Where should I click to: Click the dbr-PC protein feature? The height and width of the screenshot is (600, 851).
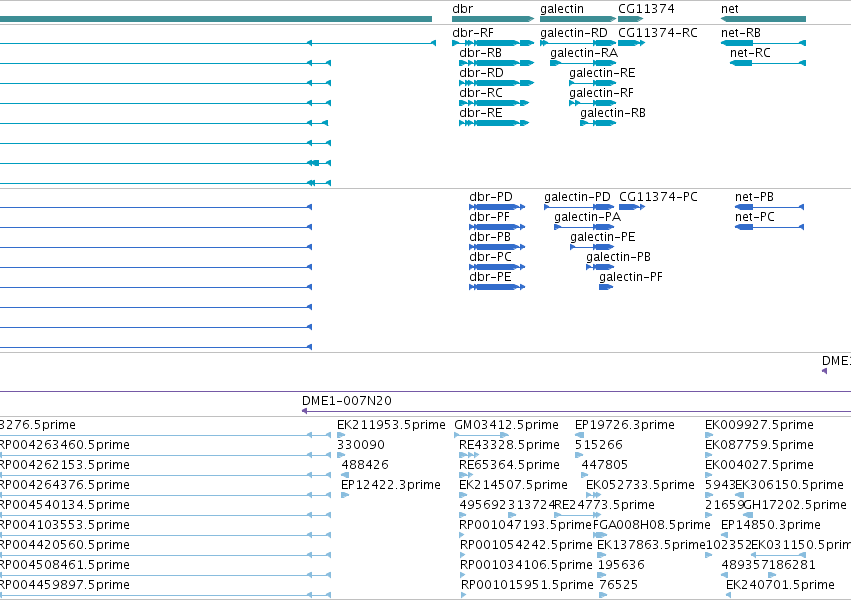(x=497, y=267)
